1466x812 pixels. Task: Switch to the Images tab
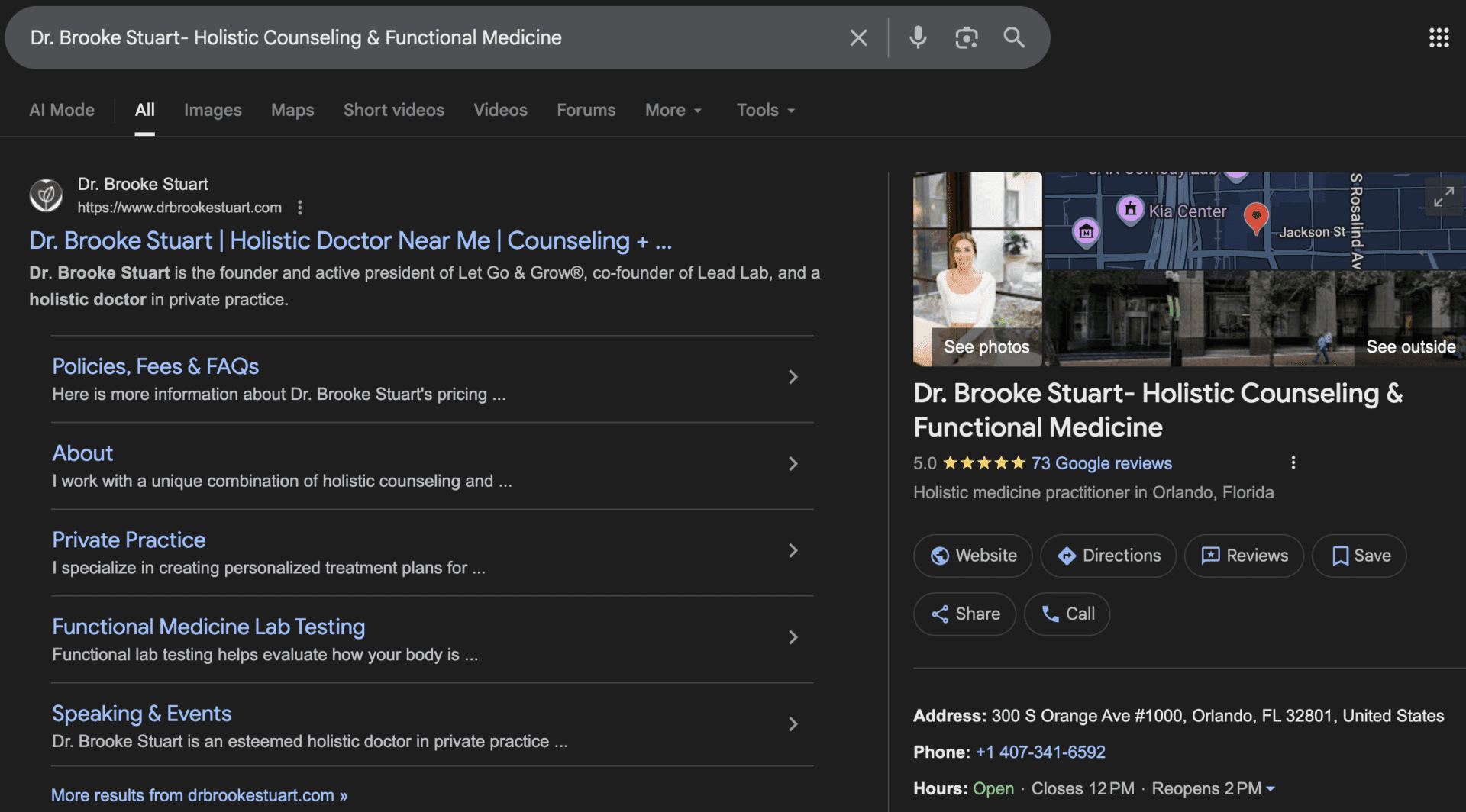212,110
